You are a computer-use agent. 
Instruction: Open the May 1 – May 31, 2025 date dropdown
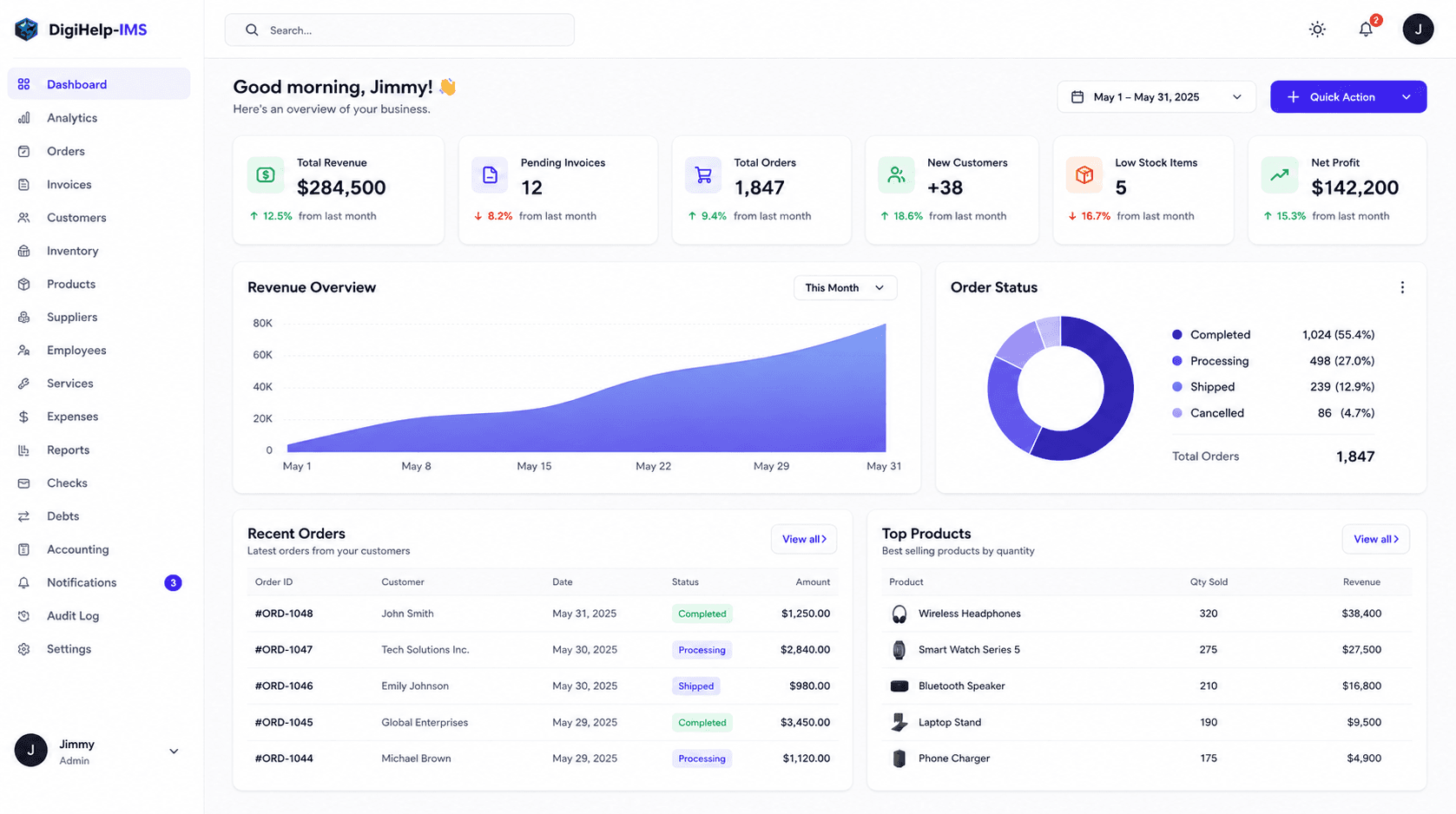[1156, 97]
